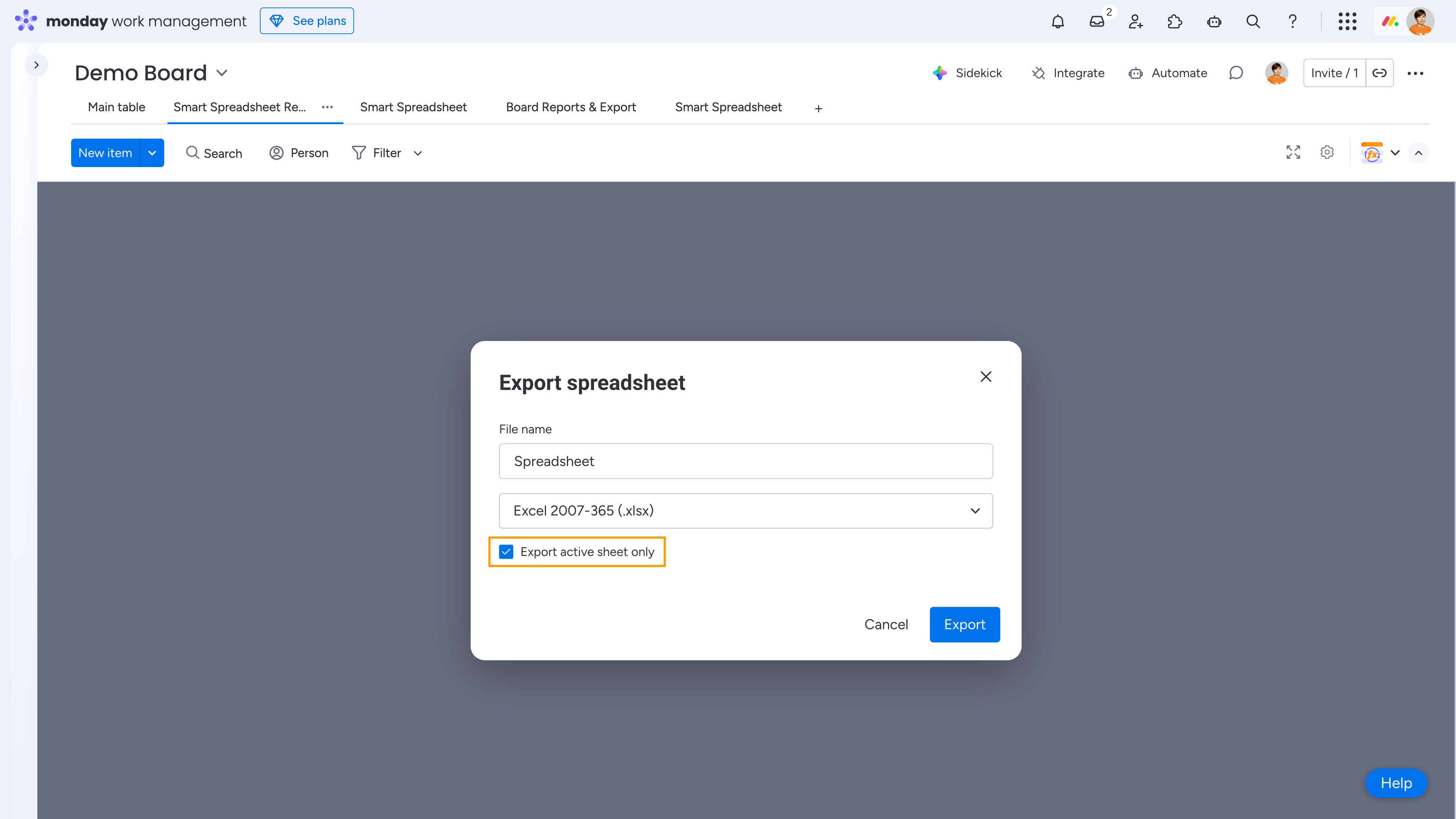This screenshot has width=1456, height=819.
Task: Open the search everything magnifier
Action: pyautogui.click(x=1253, y=21)
